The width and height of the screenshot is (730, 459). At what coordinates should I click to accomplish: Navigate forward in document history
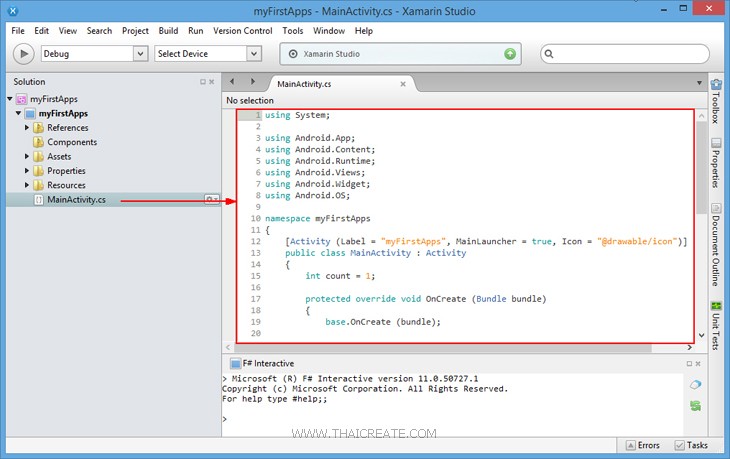[252, 82]
